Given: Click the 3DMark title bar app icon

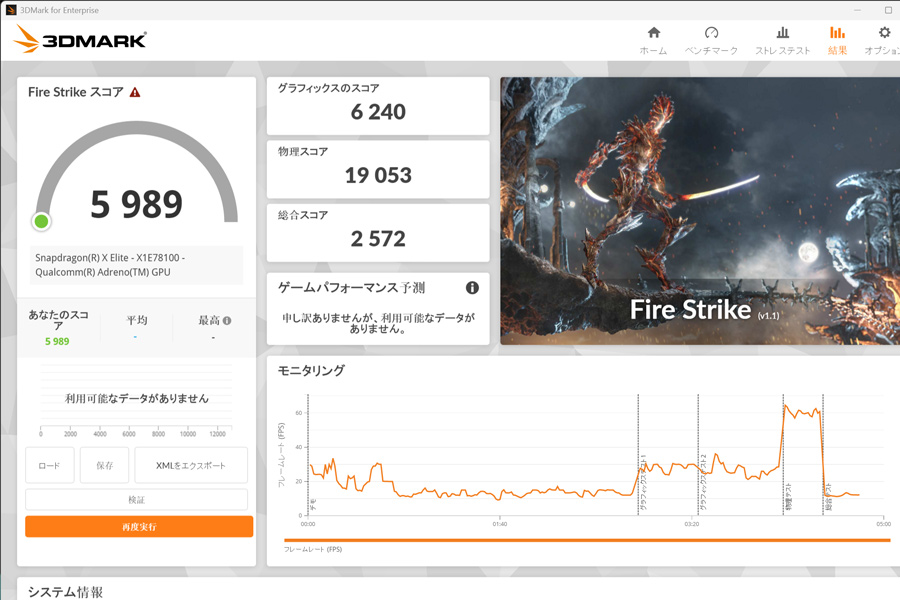Looking at the screenshot, I should click(x=11, y=10).
